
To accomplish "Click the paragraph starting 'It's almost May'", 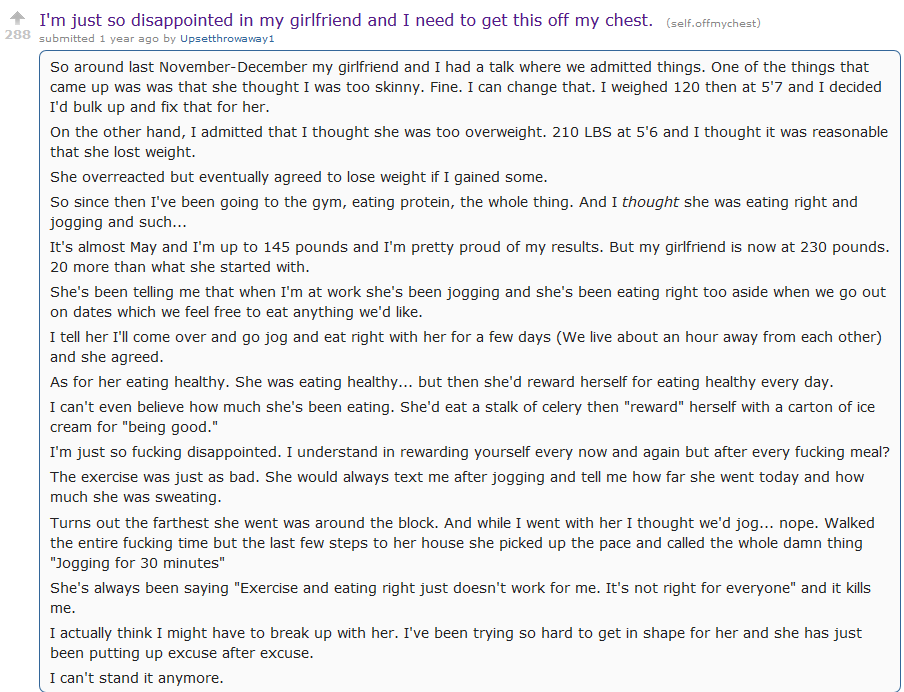I will click(x=469, y=257).
